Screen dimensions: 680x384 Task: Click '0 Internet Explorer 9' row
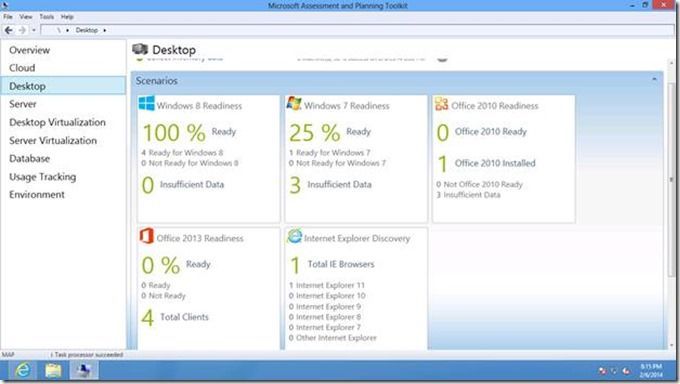(325, 306)
